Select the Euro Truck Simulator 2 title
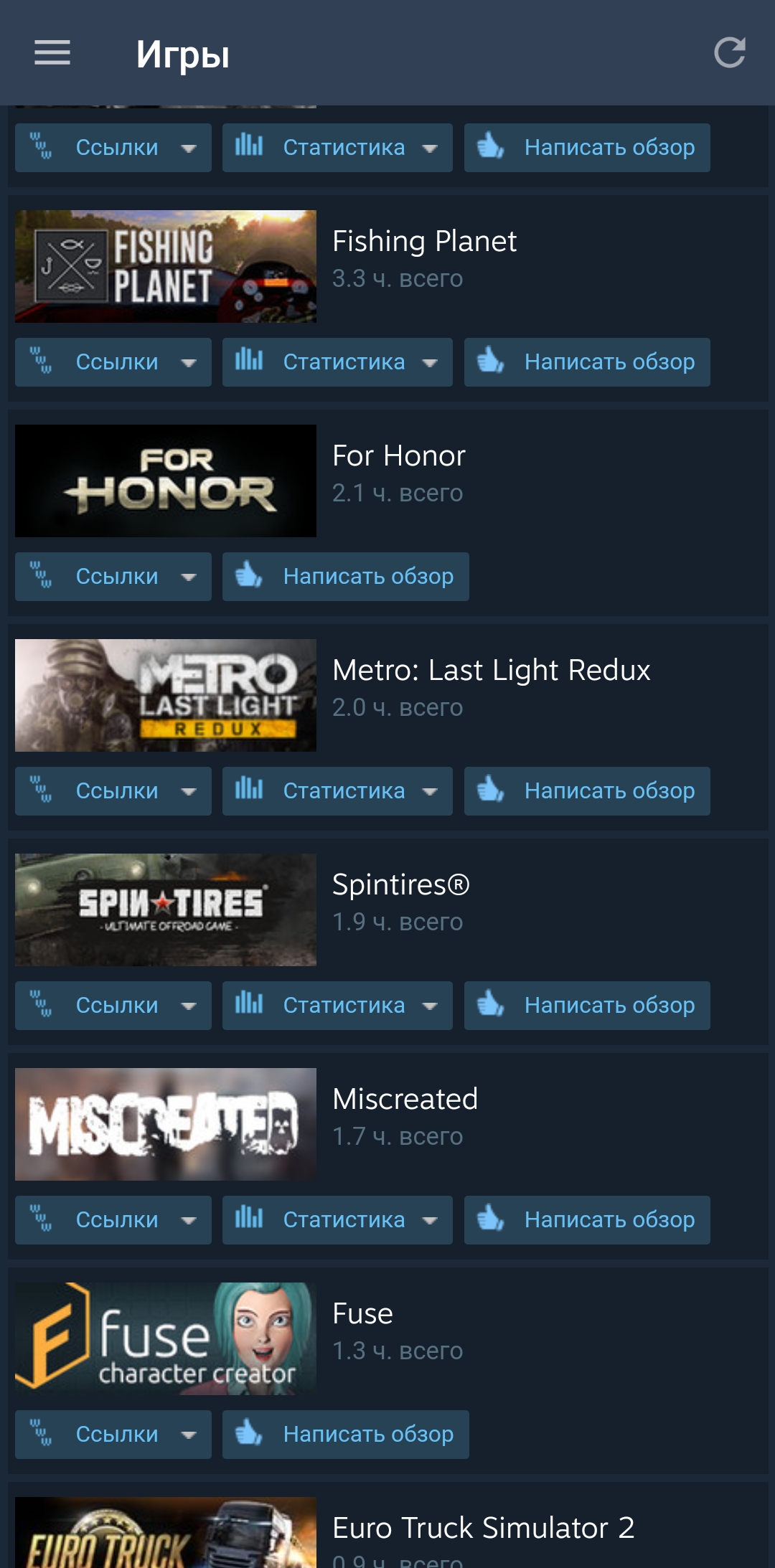Screen dimensions: 775x1568 [484, 1528]
